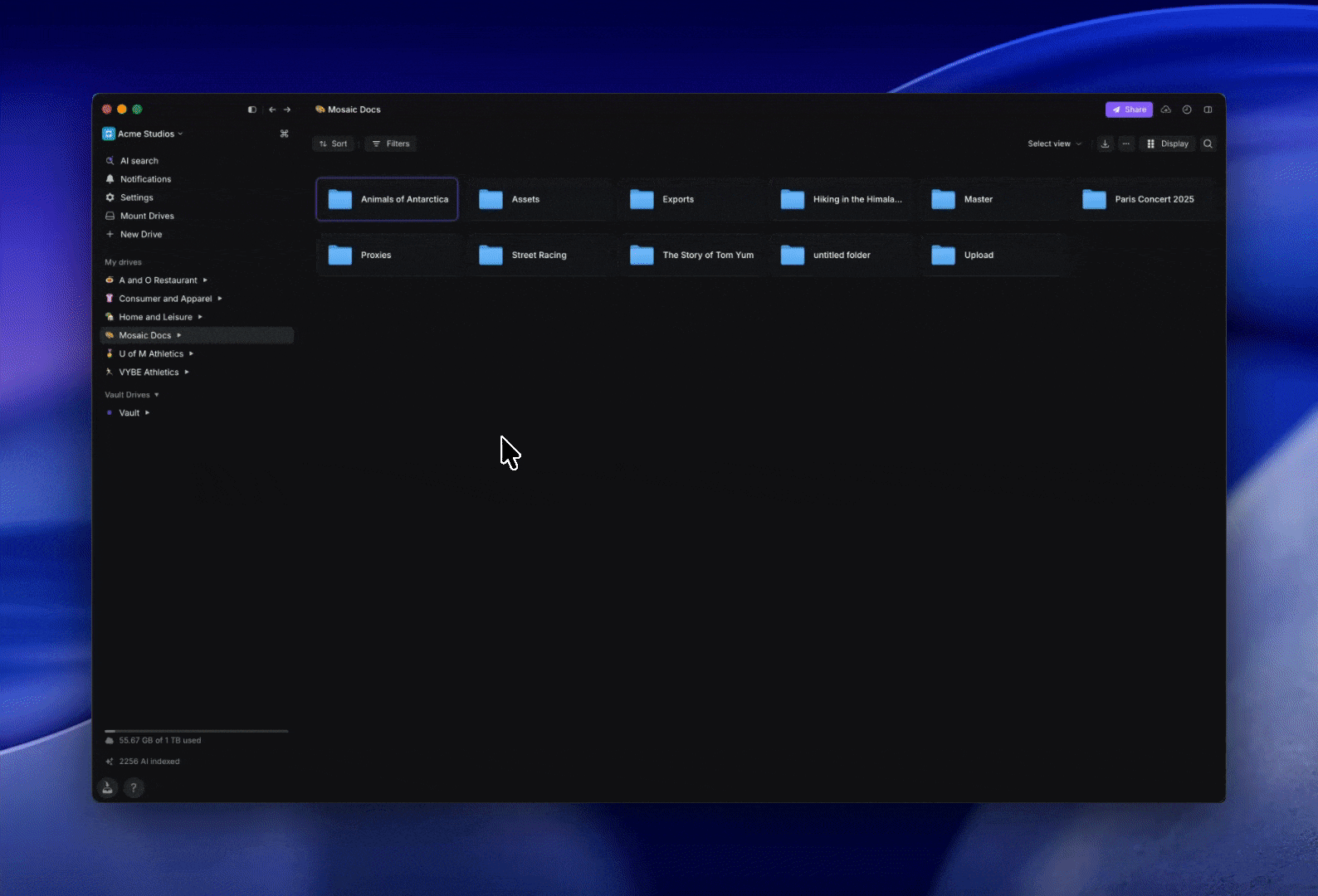Click the cloud upload icon near Share
Viewport: 1318px width, 896px height.
tap(1166, 110)
